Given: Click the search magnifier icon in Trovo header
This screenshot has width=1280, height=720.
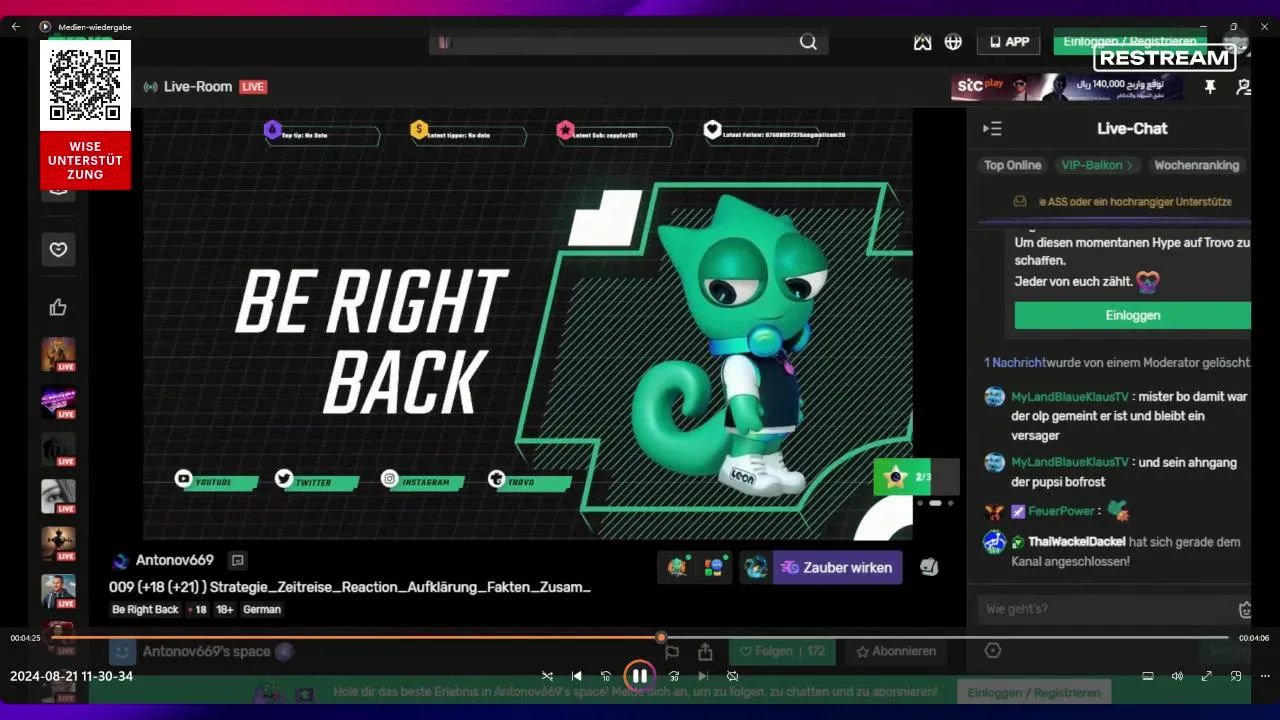Looking at the screenshot, I should pyautogui.click(x=808, y=42).
